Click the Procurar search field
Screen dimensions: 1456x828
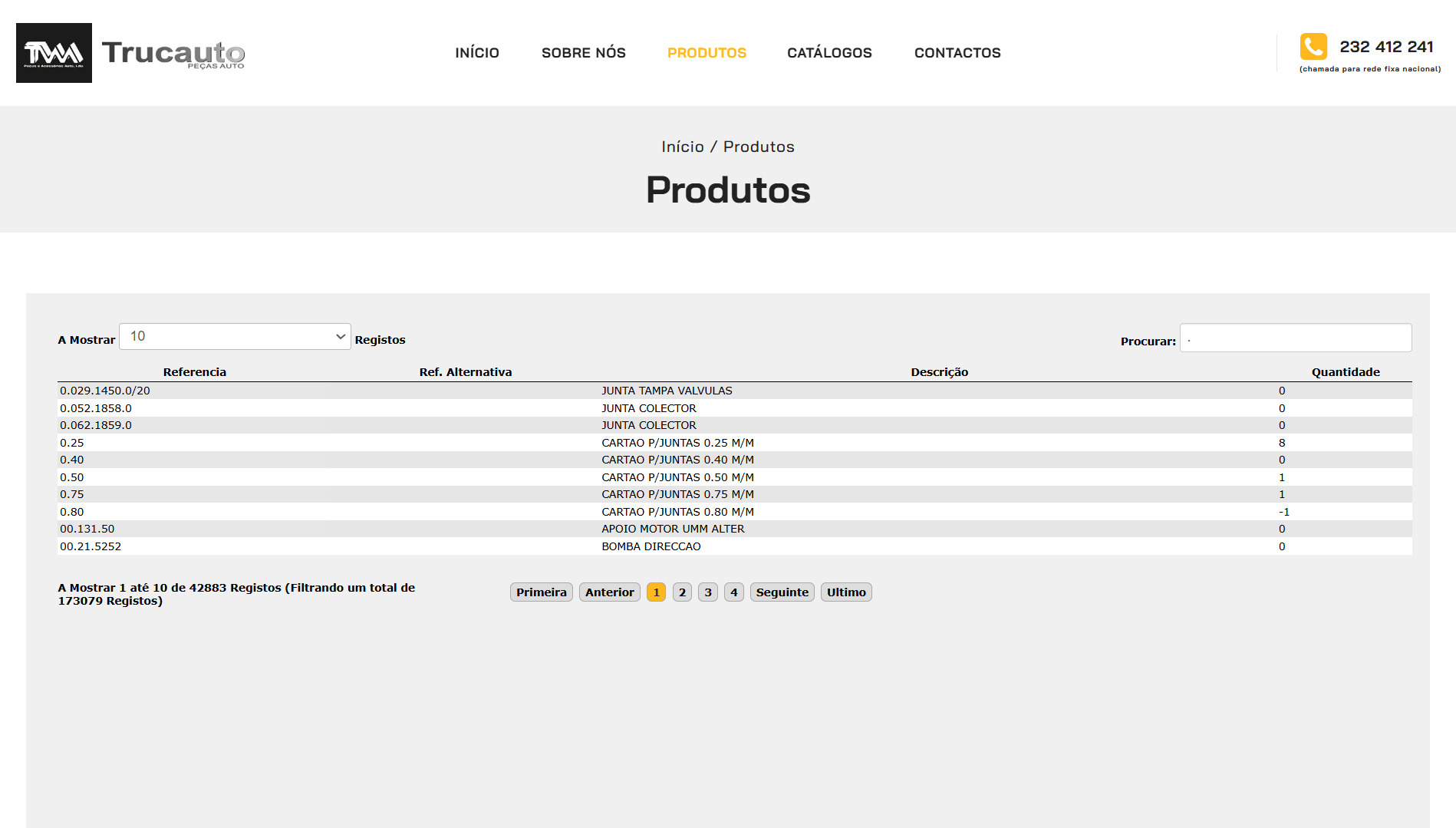pos(1295,338)
